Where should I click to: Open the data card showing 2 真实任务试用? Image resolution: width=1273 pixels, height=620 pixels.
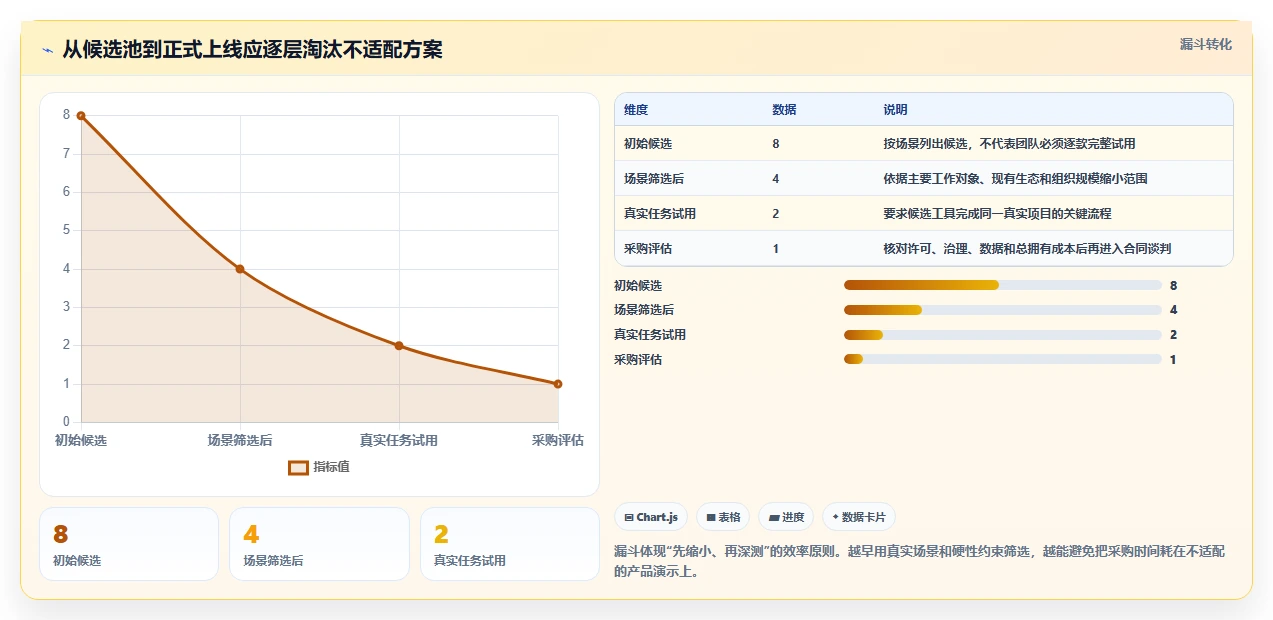click(510, 544)
